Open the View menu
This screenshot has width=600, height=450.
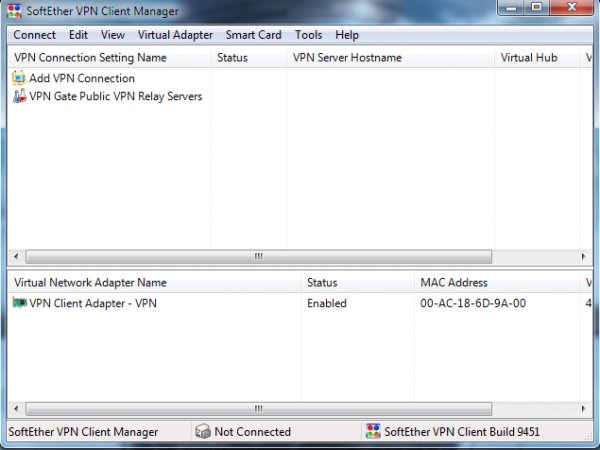113,35
